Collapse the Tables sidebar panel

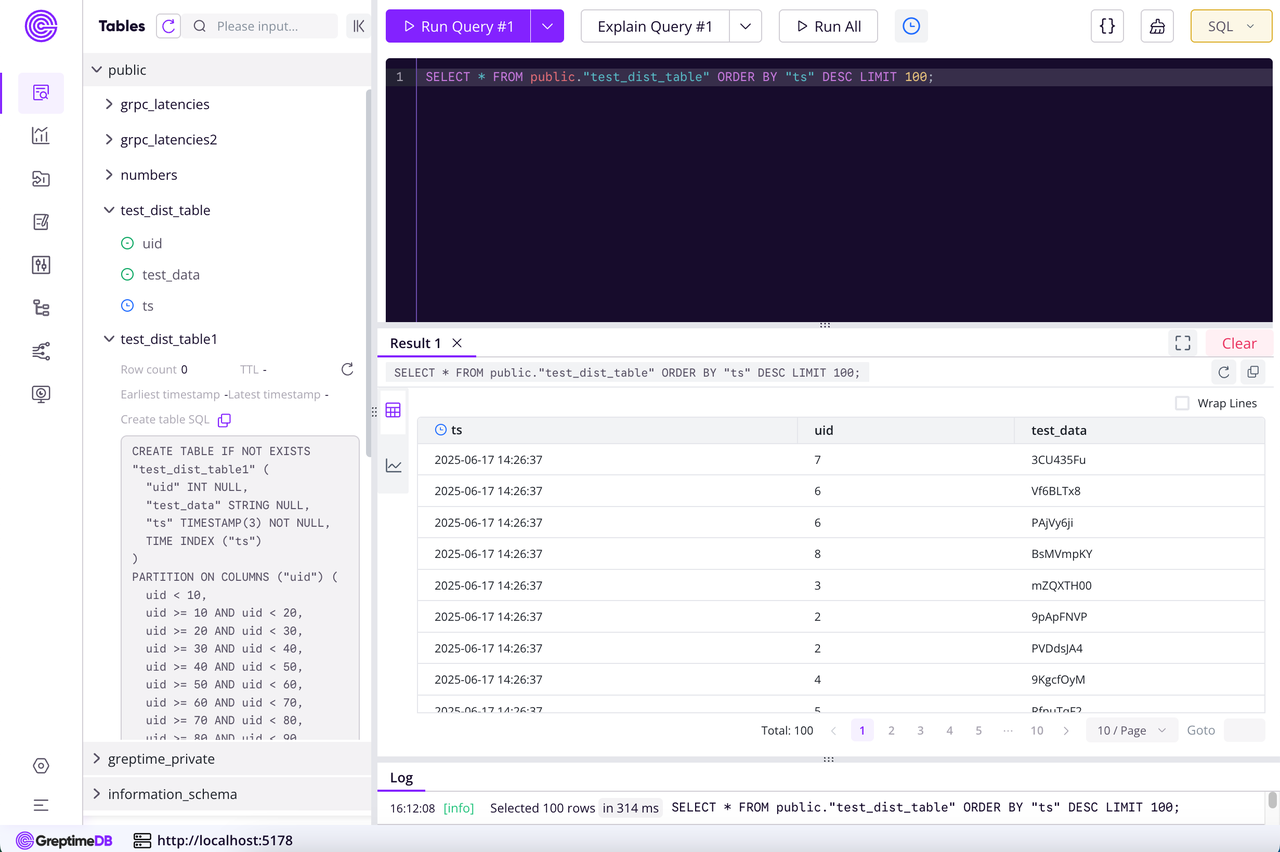coord(358,26)
